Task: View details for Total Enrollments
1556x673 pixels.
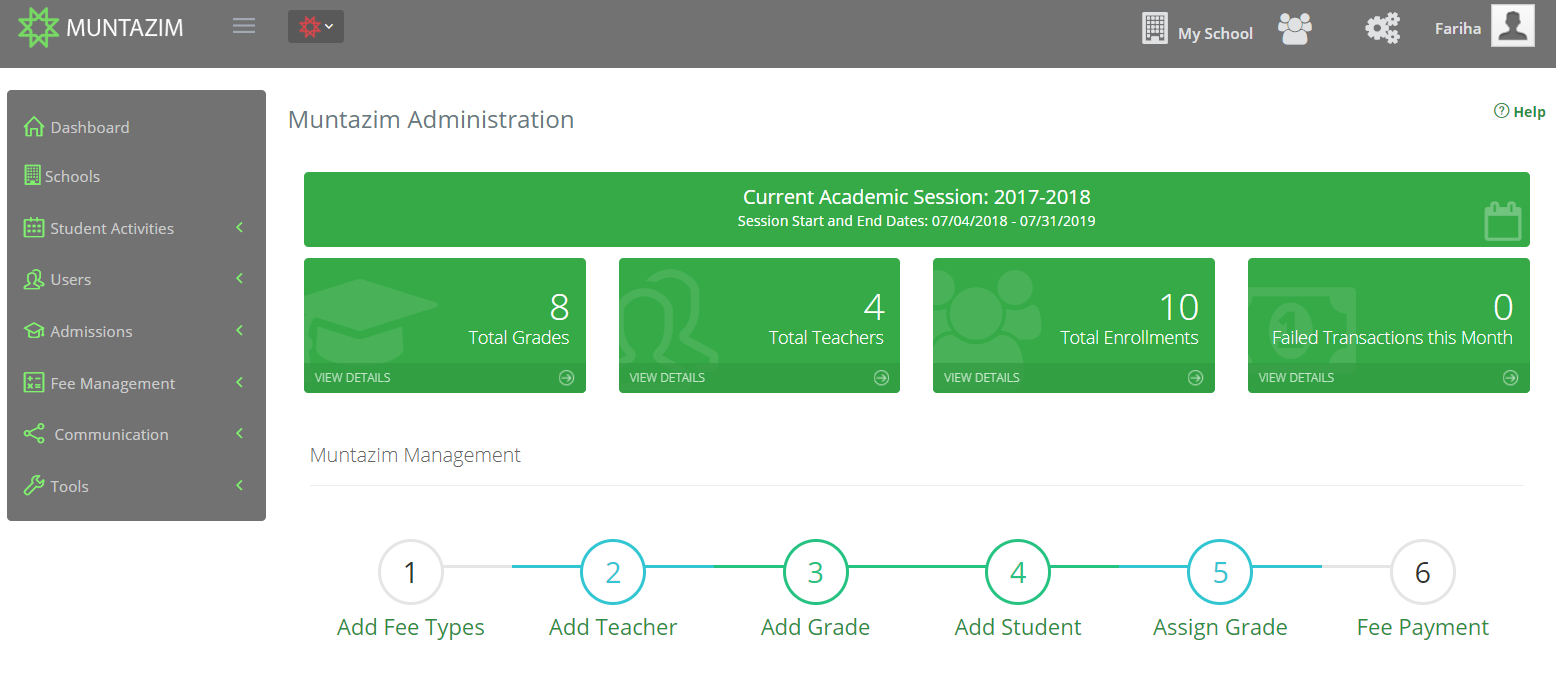Action: pyautogui.click(x=982, y=378)
